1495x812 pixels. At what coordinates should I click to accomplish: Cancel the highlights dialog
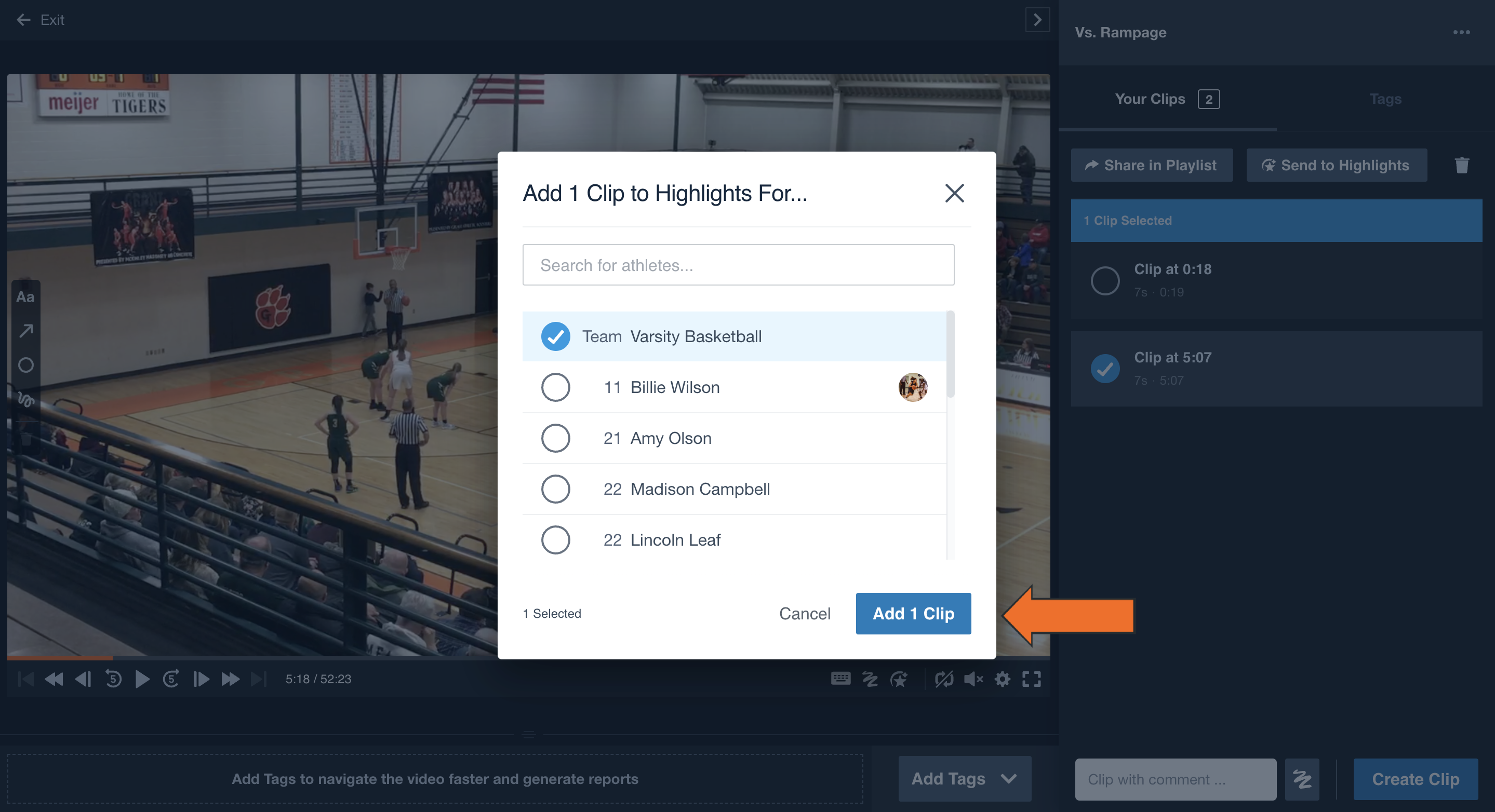click(804, 614)
